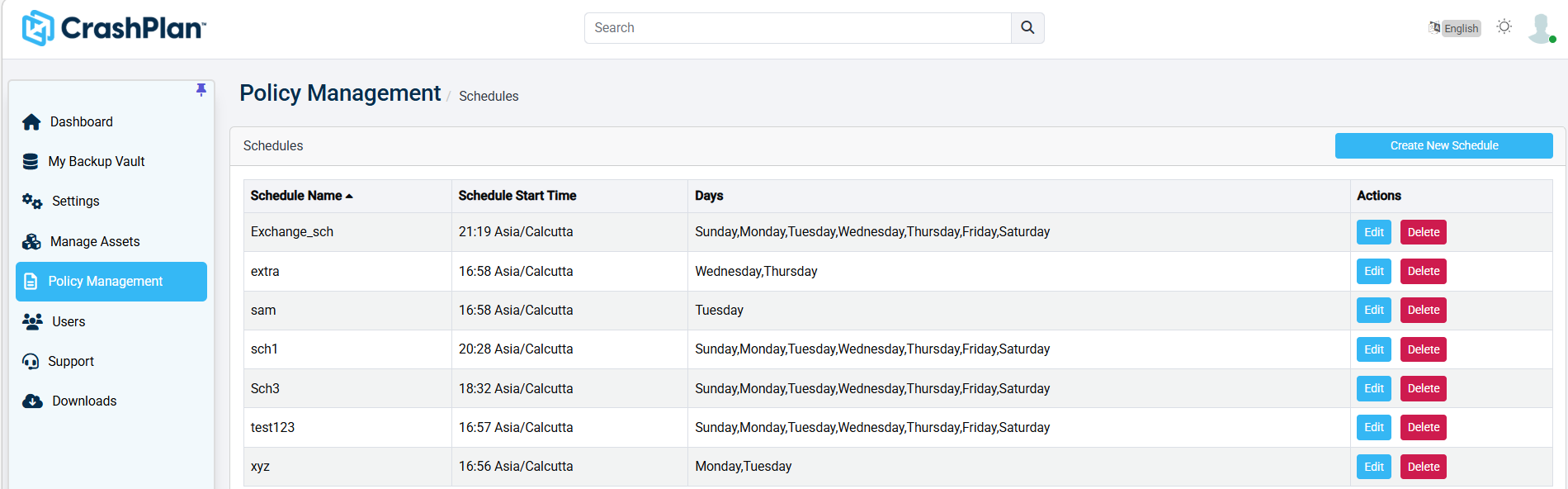This screenshot has height=489, width=1568.
Task: Click the search magnifier button
Action: point(1027,28)
